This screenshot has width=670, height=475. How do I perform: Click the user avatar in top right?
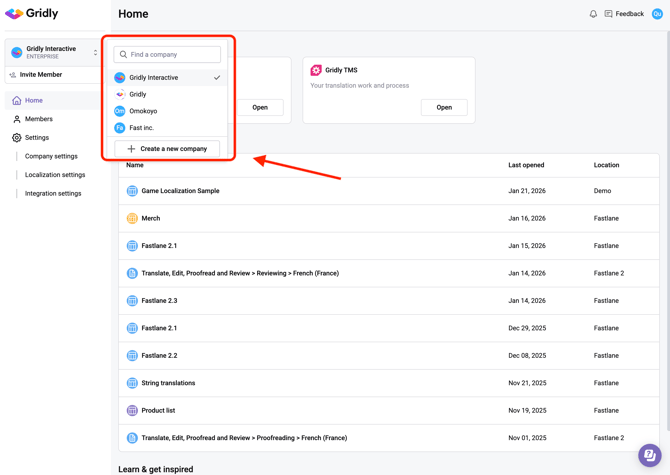coord(657,14)
